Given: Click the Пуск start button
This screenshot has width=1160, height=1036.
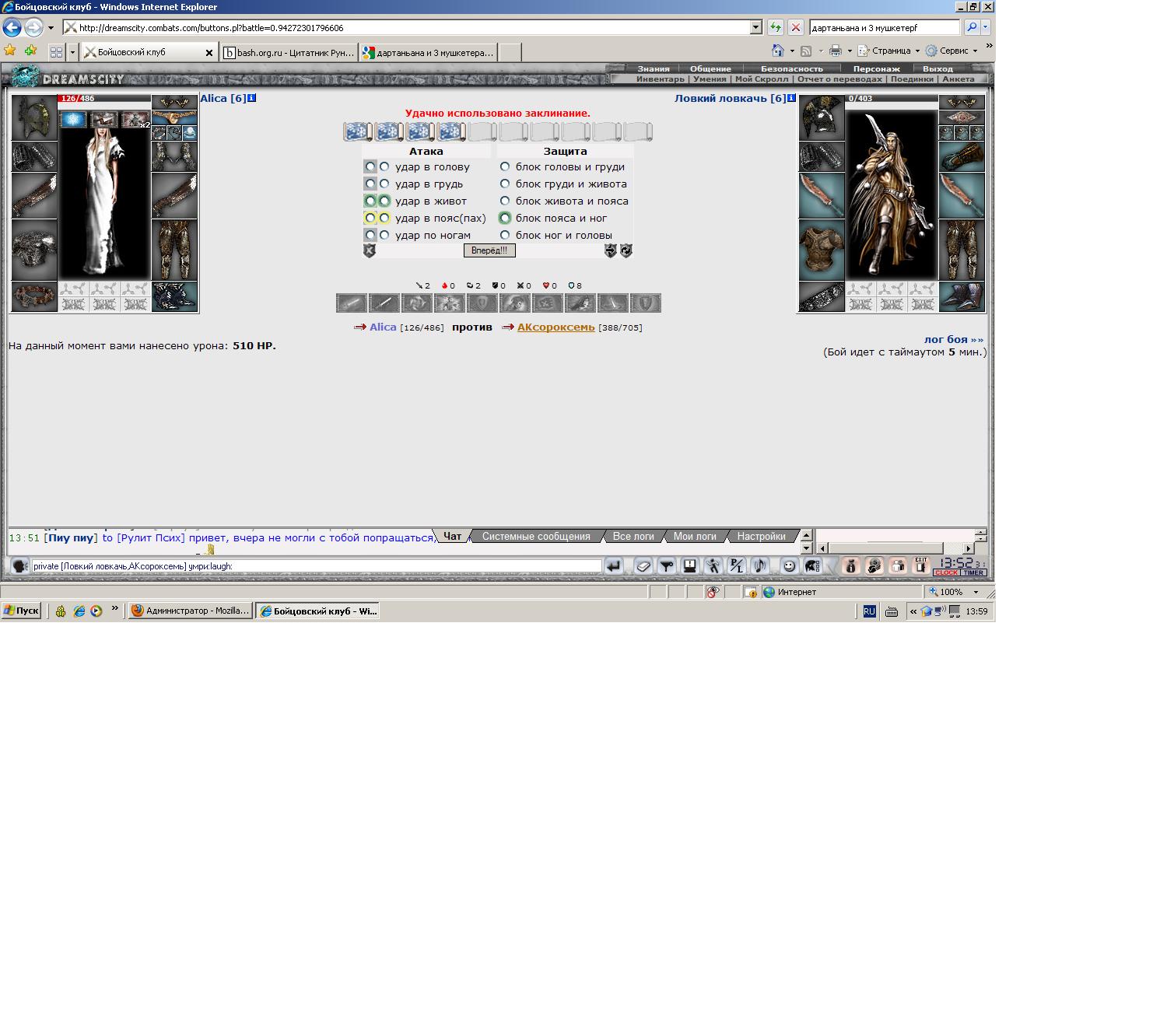Looking at the screenshot, I should [21, 611].
